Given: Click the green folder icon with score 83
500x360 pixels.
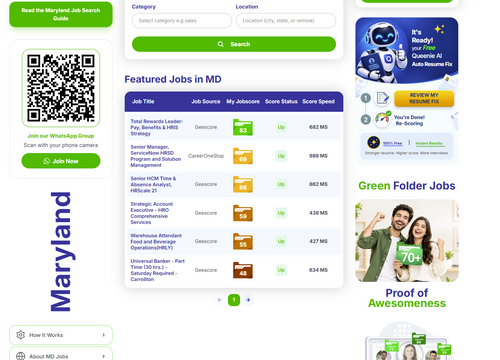Looking at the screenshot, I should 243,127.
